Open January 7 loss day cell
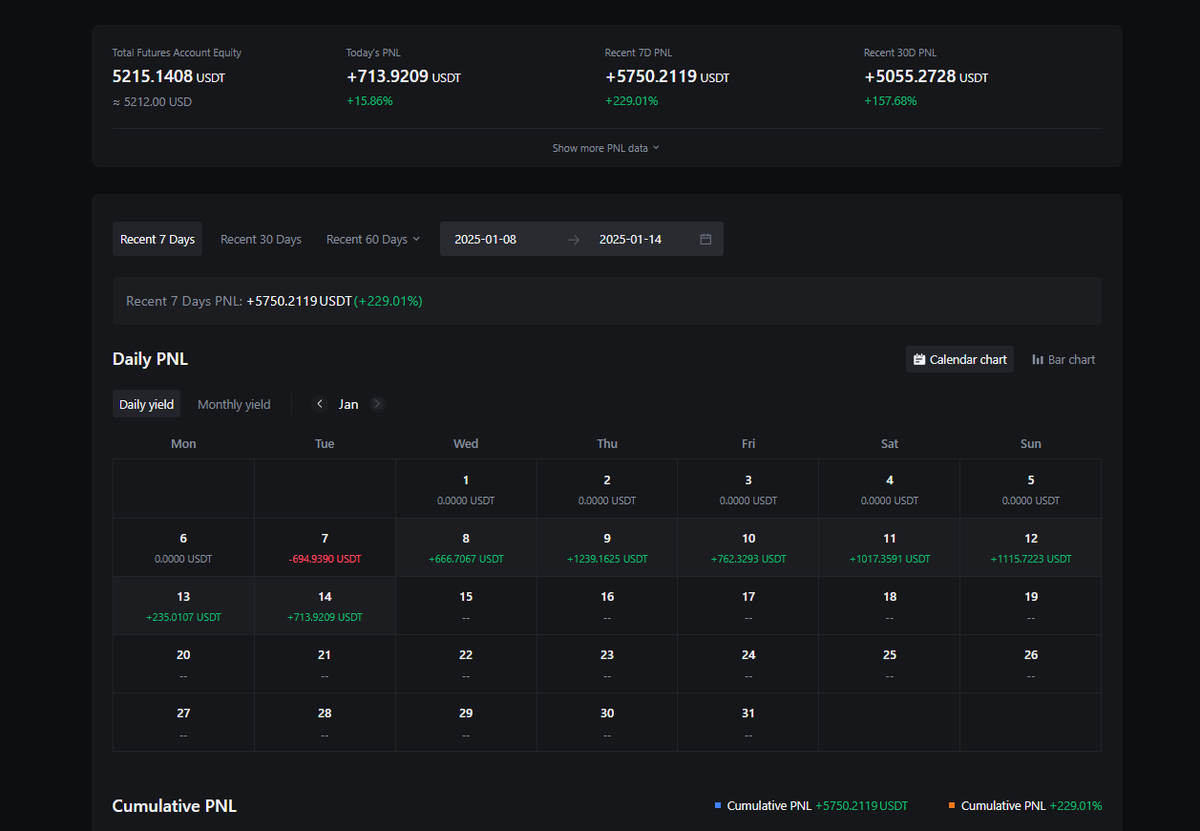This screenshot has height=831, width=1200. click(x=325, y=547)
